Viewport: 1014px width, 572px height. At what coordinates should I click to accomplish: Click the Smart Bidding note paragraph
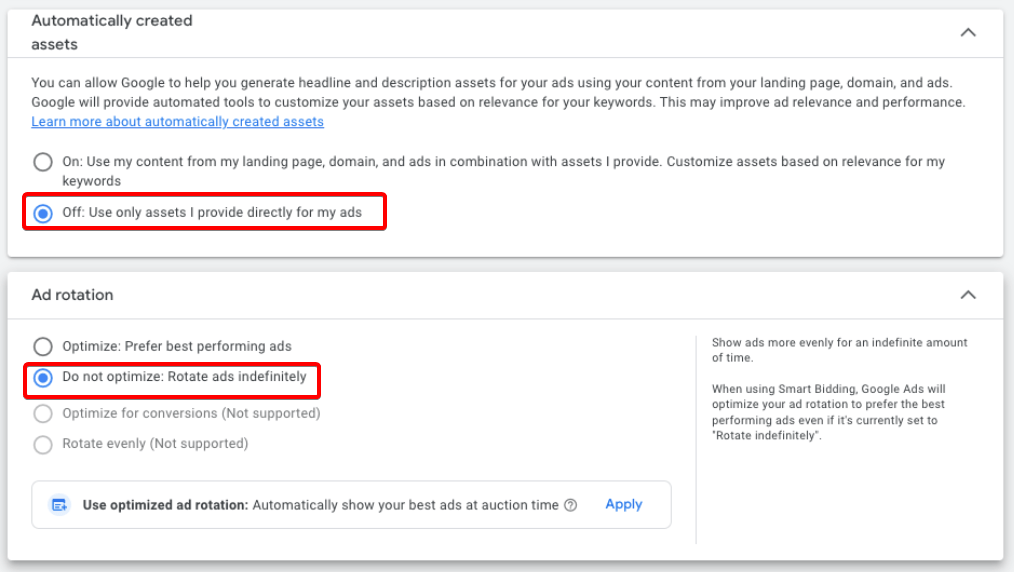coord(828,412)
